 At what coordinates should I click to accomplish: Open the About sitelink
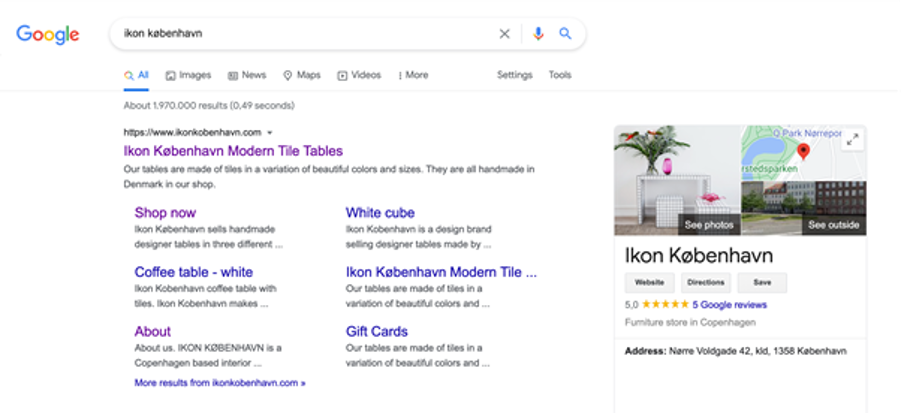pos(152,332)
